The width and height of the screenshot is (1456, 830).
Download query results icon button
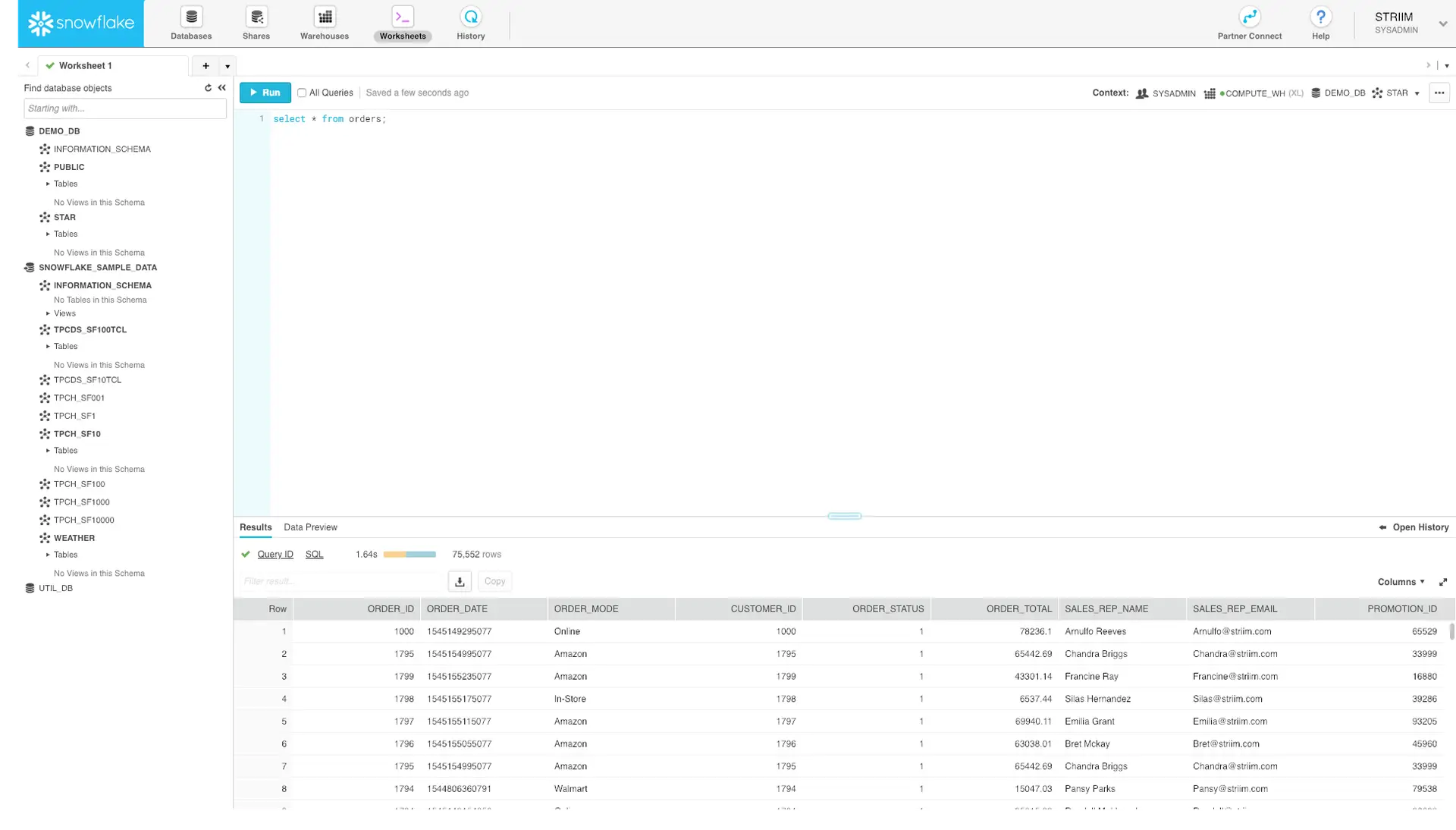tap(460, 582)
